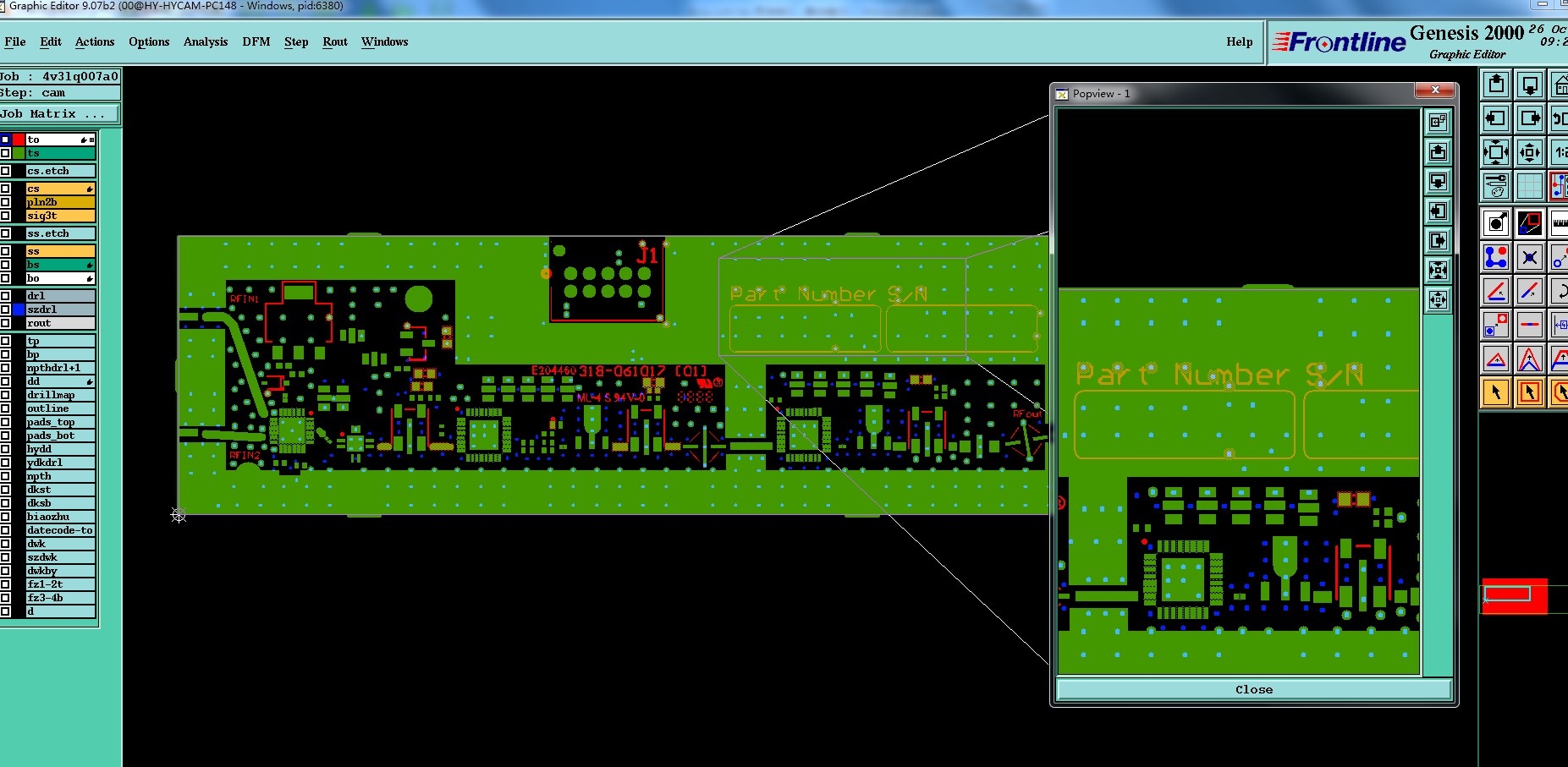Screen dimensions: 1568x767
Task: Open the Step menu
Action: 296,41
